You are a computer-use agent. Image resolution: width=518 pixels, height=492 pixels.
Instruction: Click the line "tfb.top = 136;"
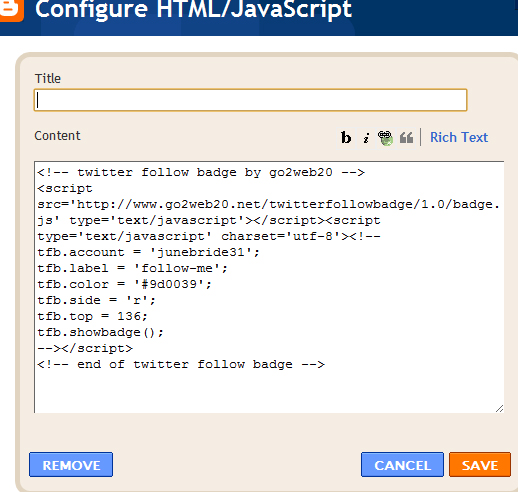point(92,316)
